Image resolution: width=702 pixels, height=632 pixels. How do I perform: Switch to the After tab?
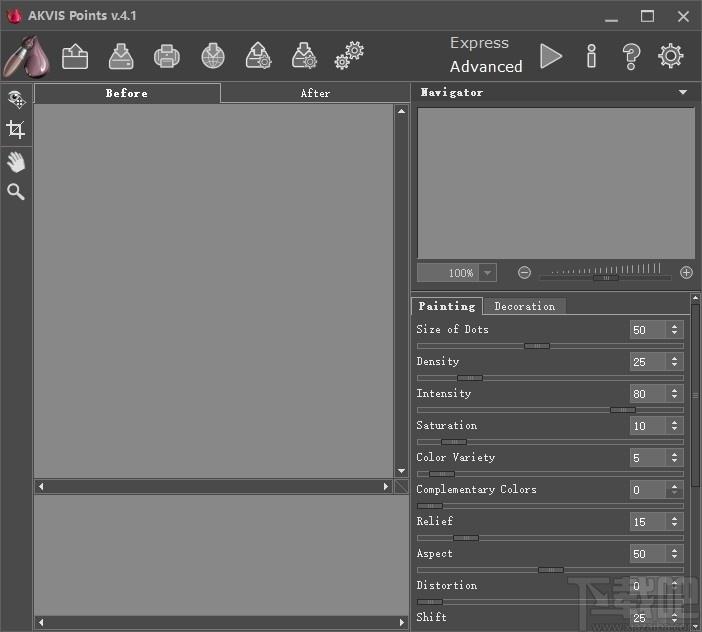pyautogui.click(x=315, y=93)
